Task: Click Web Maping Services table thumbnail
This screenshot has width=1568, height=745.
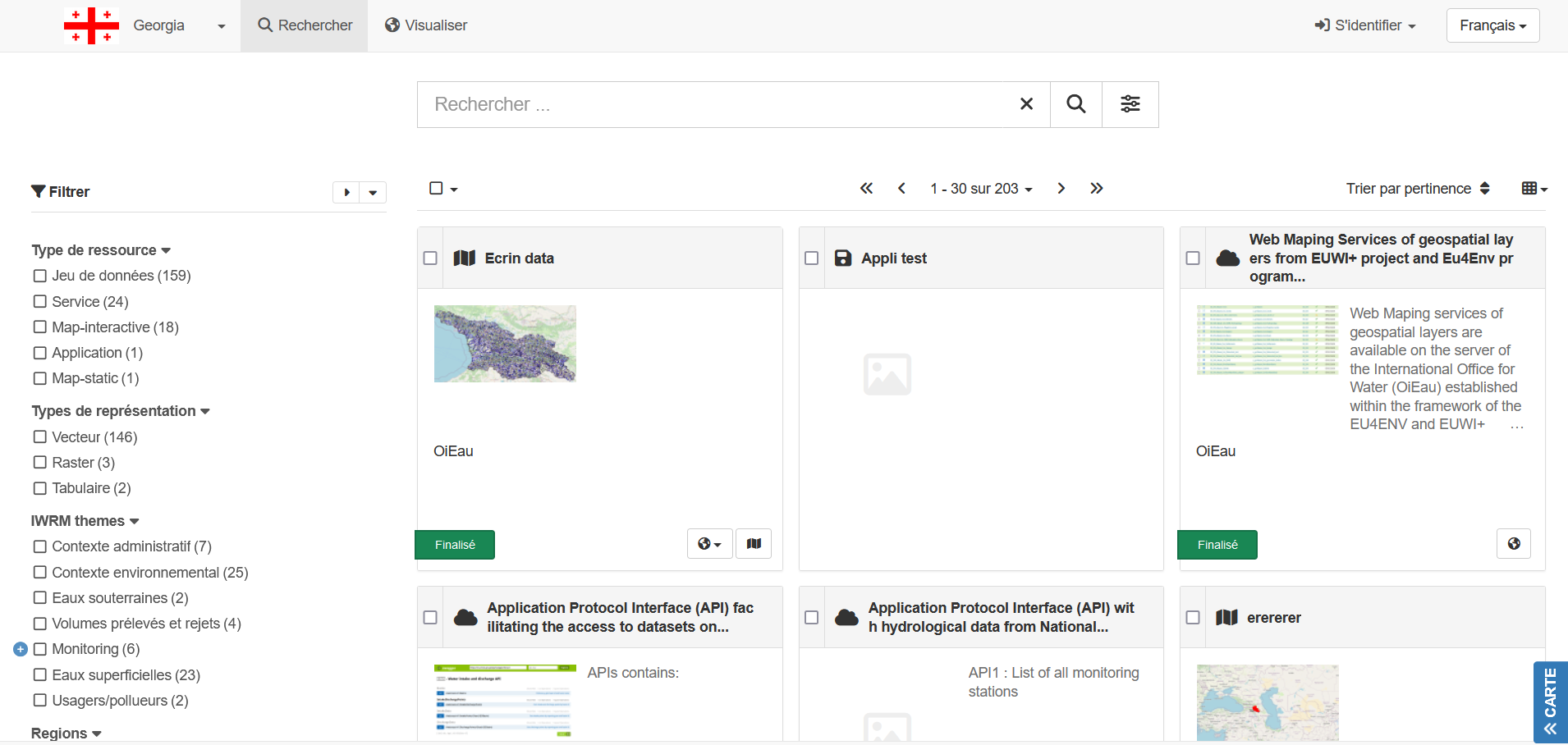Action: pos(1268,340)
